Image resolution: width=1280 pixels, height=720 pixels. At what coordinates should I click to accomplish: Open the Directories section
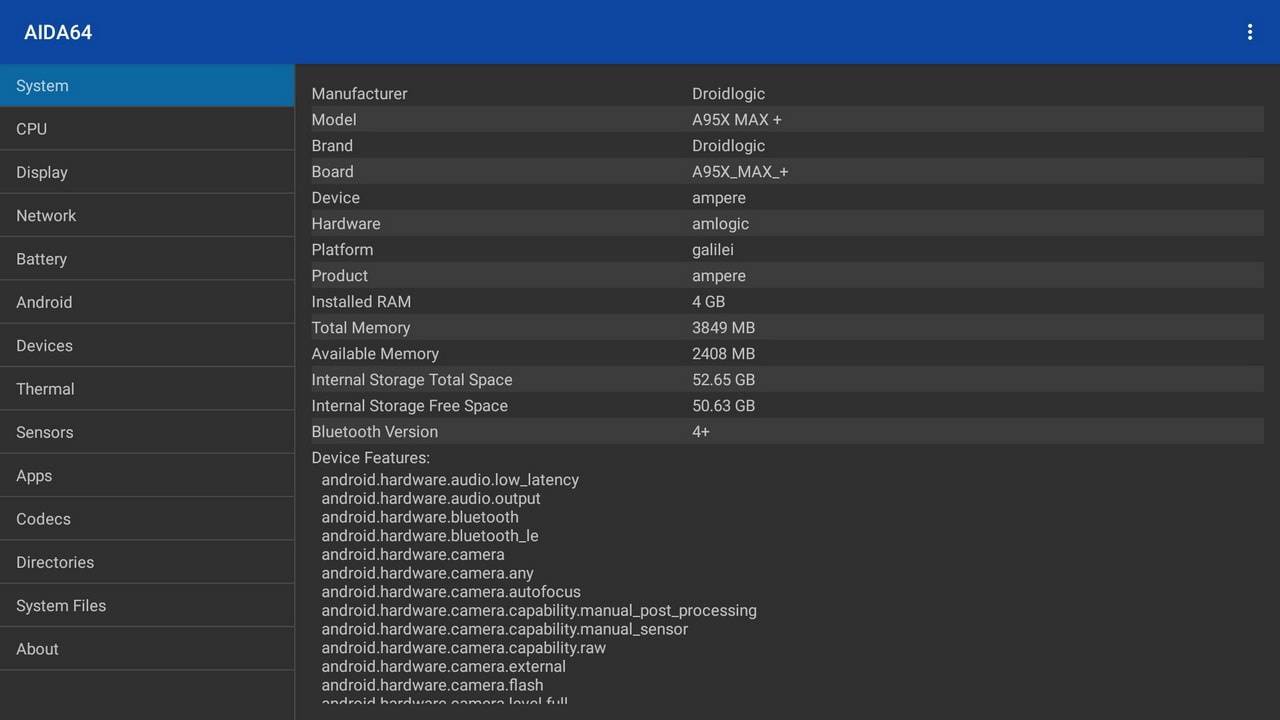tap(147, 562)
